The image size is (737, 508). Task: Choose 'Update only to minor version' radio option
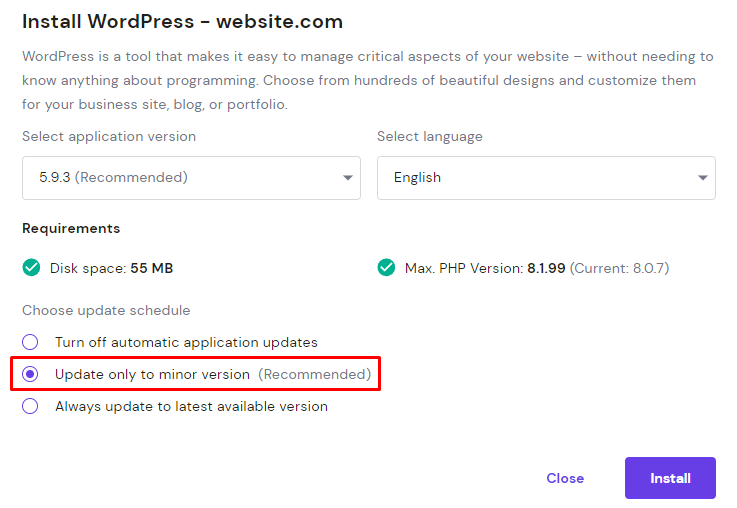(31, 374)
